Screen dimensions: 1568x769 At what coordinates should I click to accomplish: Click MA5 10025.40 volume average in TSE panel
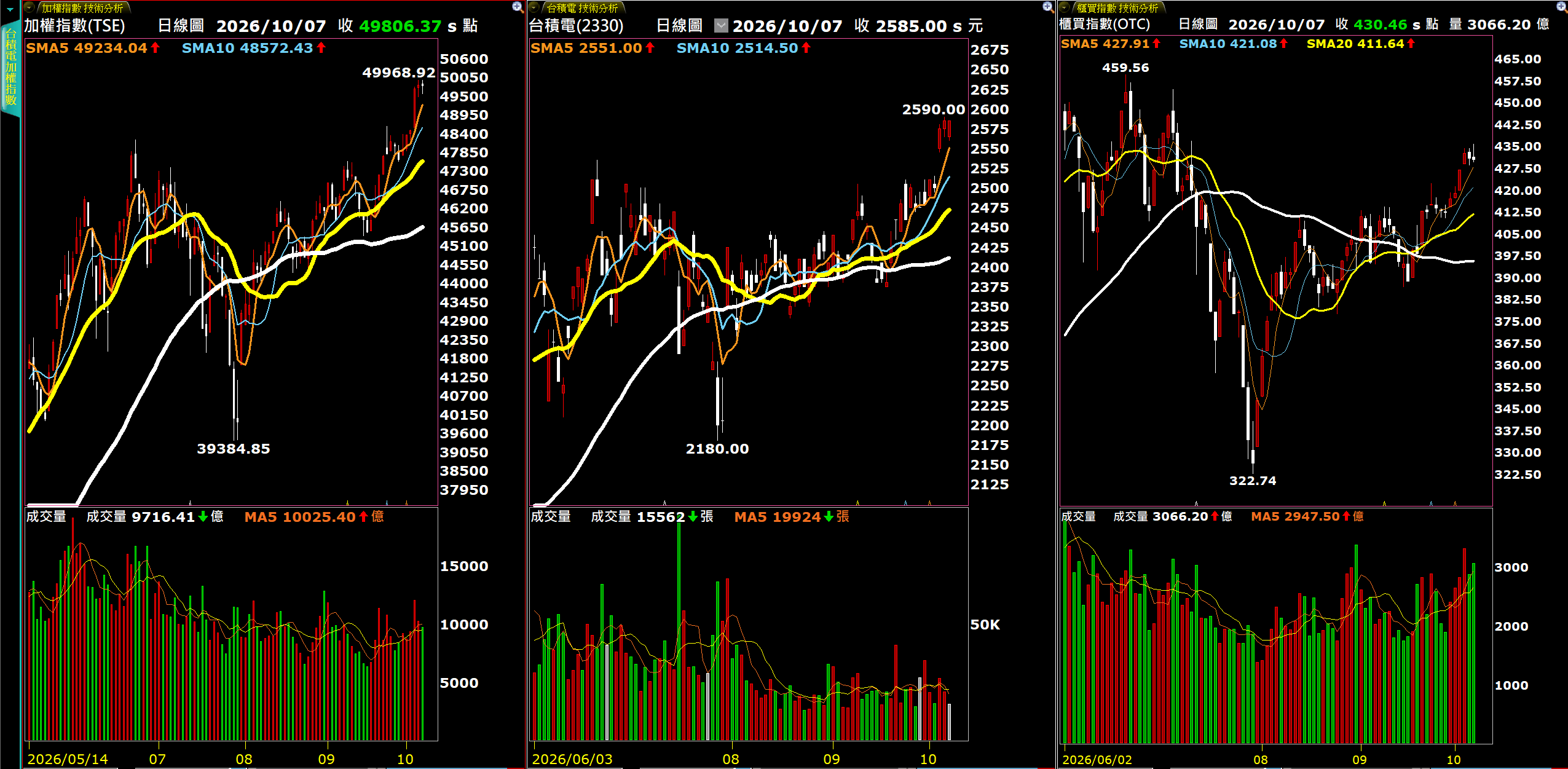[314, 517]
